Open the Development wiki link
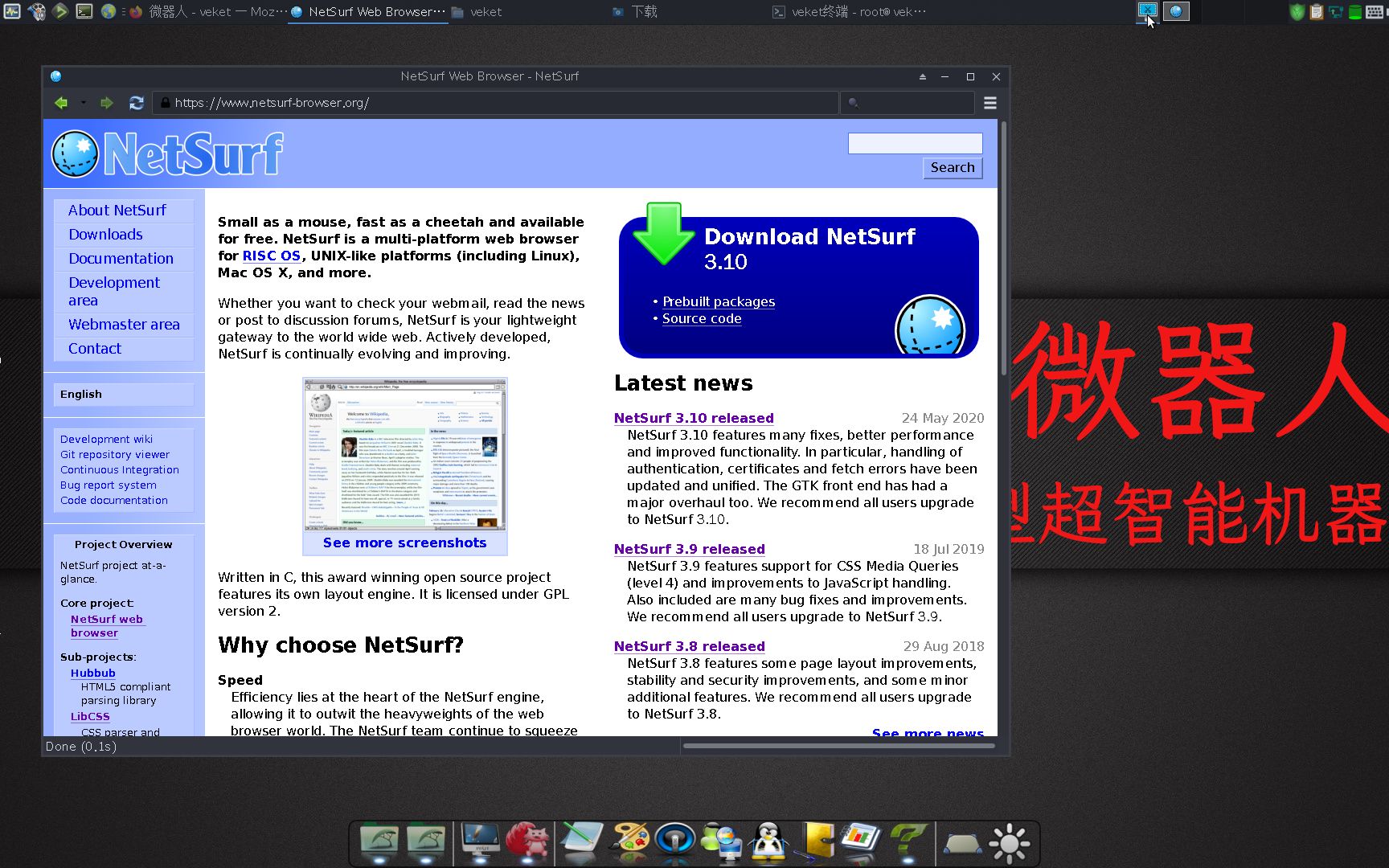 [x=106, y=440]
